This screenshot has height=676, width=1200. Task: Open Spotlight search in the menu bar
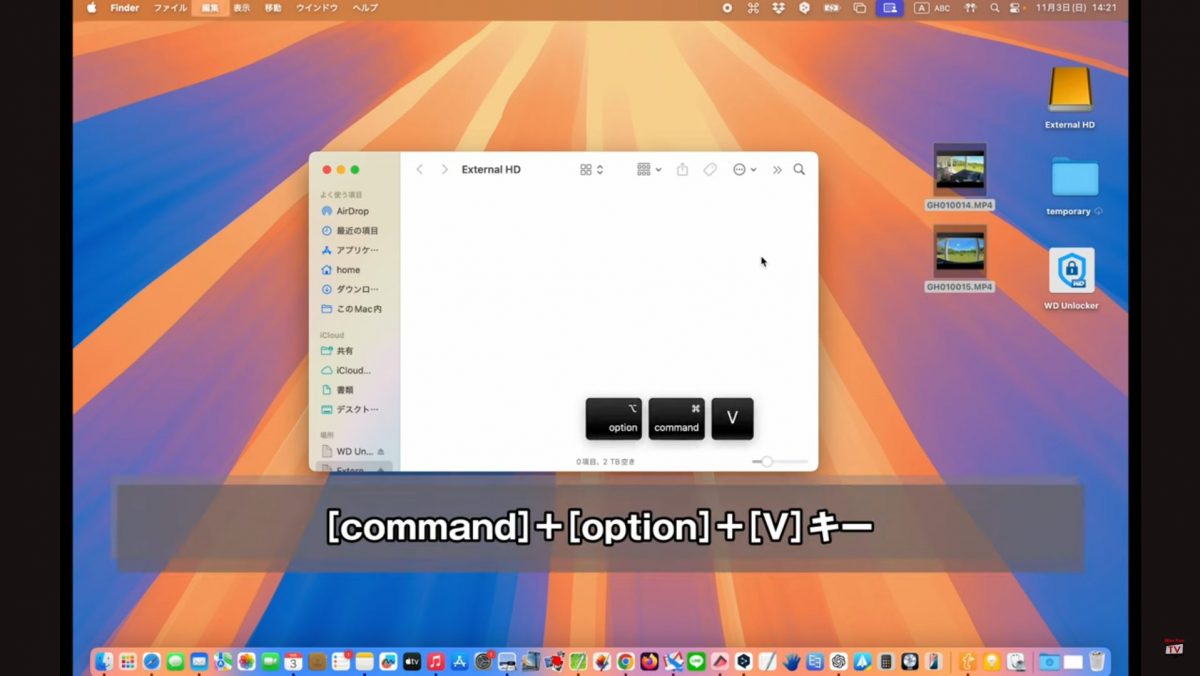994,8
